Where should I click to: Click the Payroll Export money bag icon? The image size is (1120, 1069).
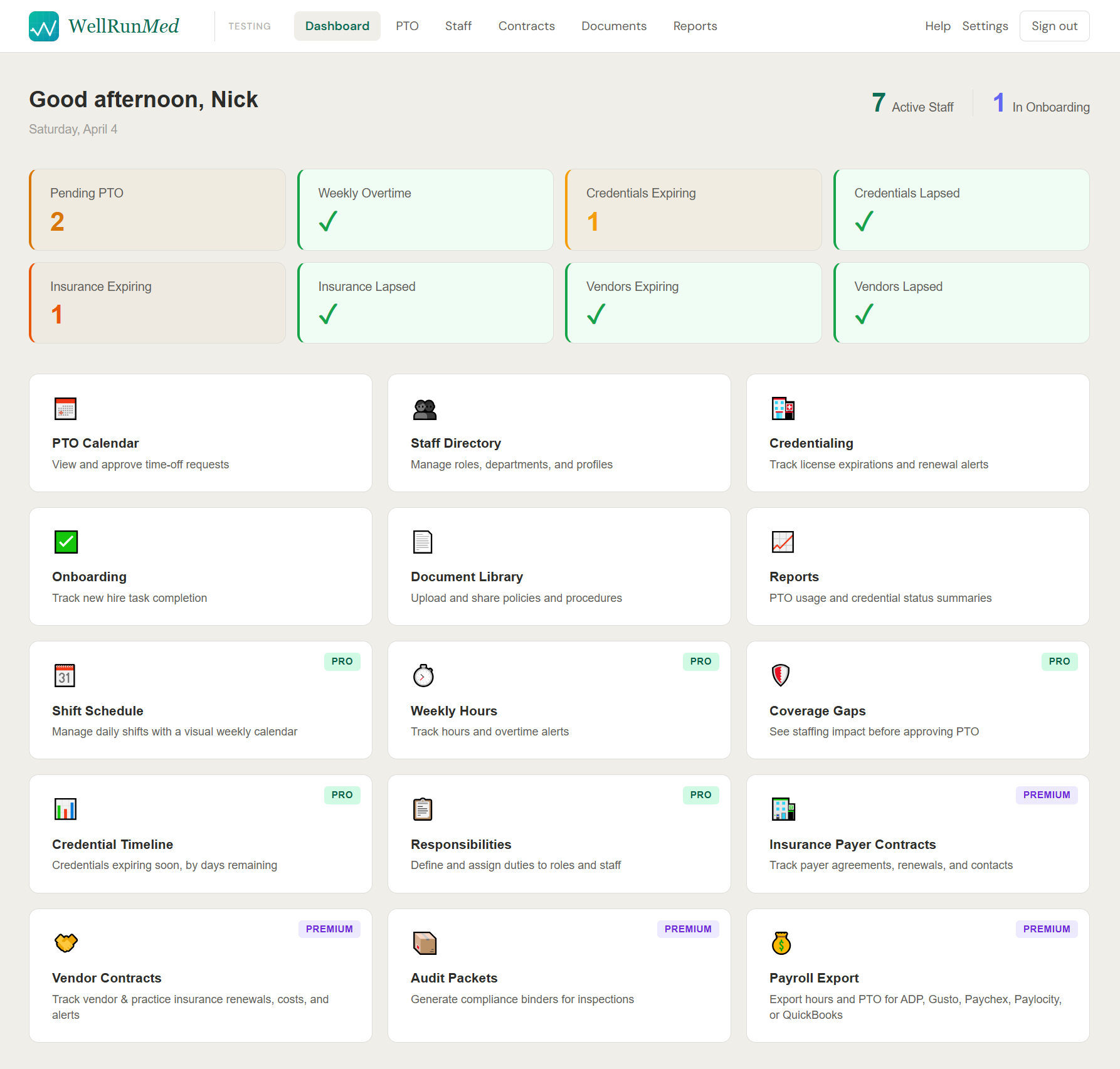pos(782,943)
